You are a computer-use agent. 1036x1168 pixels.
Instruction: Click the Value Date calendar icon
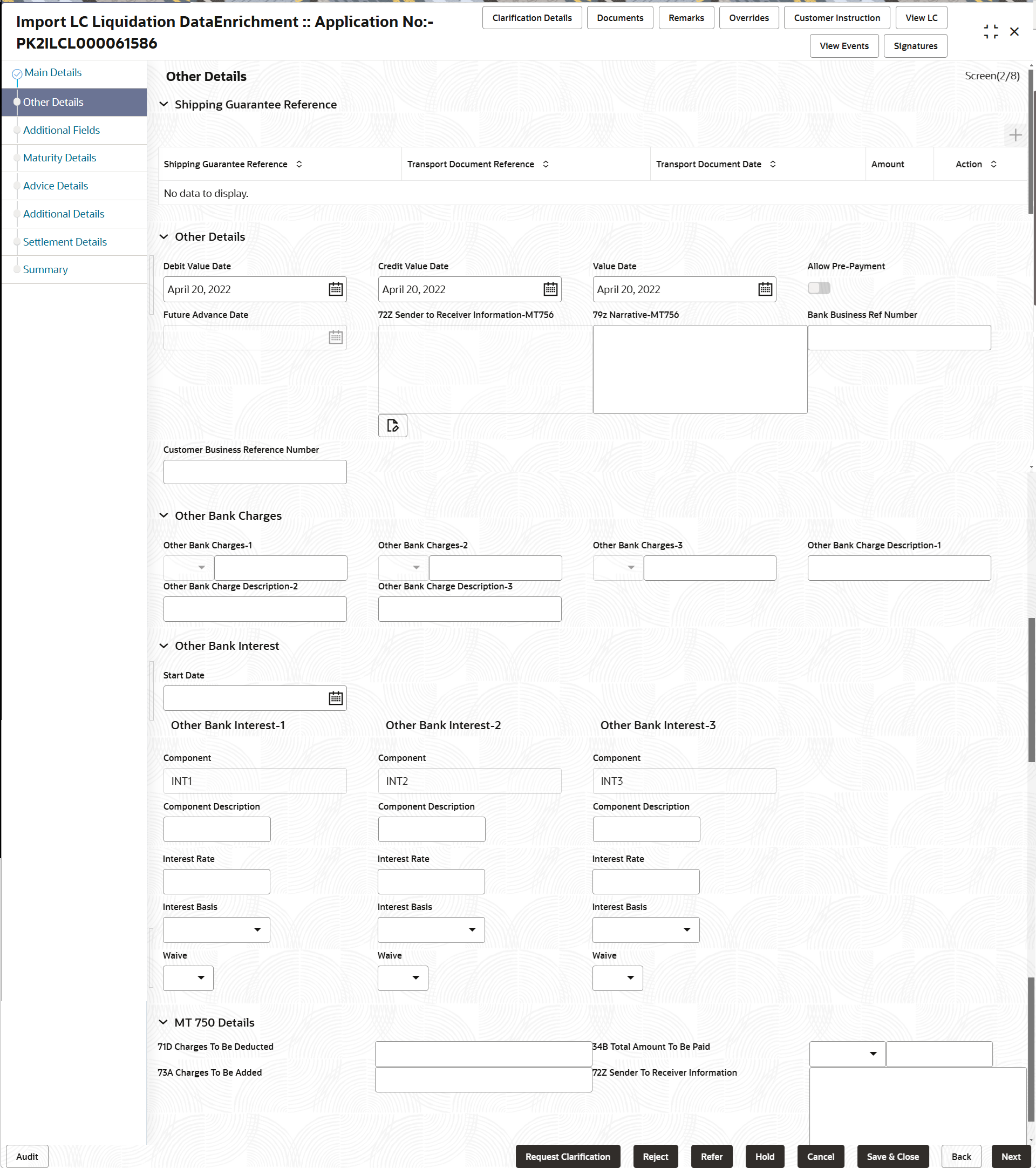tap(765, 289)
